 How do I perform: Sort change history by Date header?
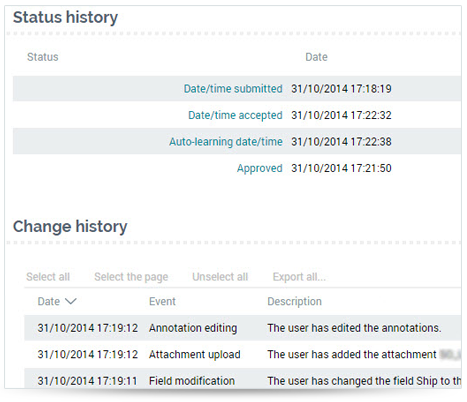pyautogui.click(x=49, y=301)
